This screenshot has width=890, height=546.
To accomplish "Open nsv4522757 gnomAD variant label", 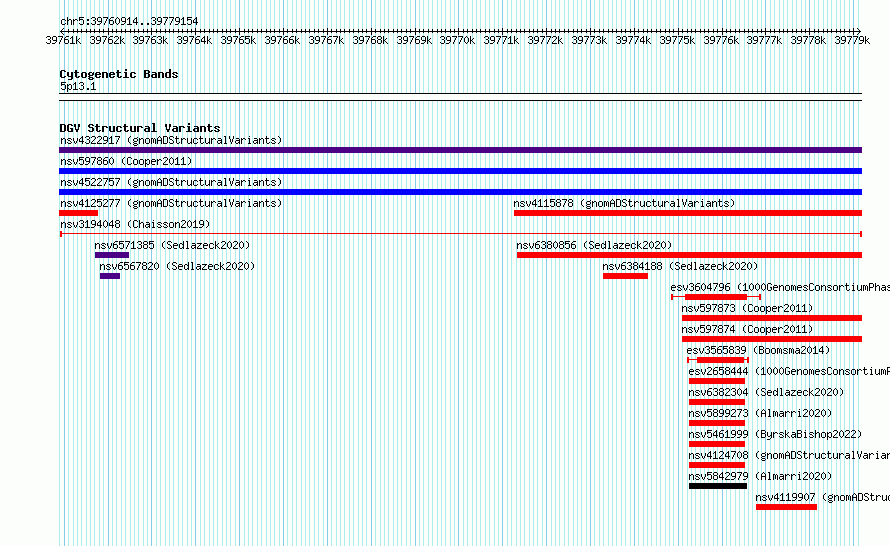I will (171, 182).
